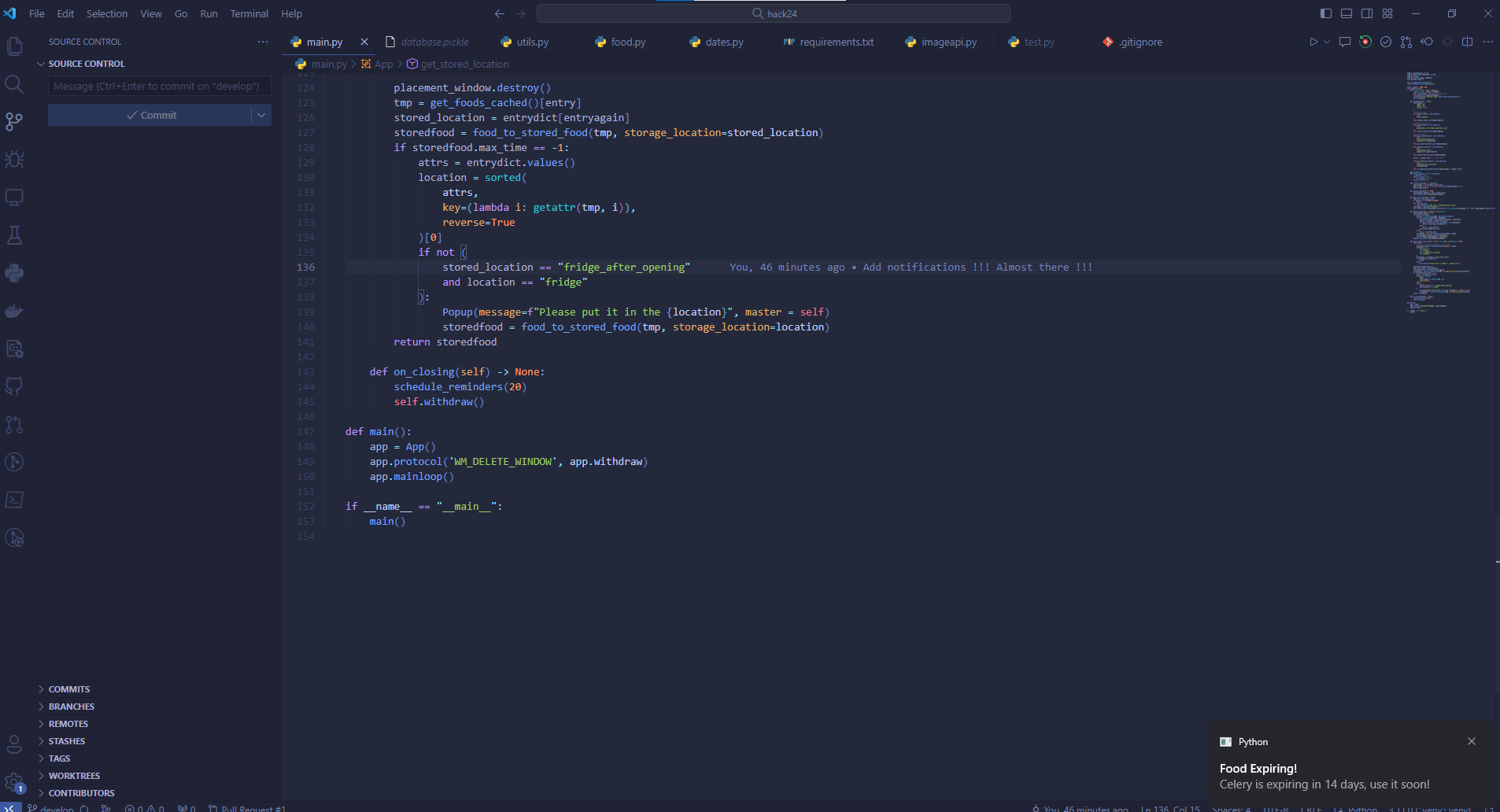Open the Testing flask icon view
Viewport: 1500px width, 812px height.
[14, 235]
